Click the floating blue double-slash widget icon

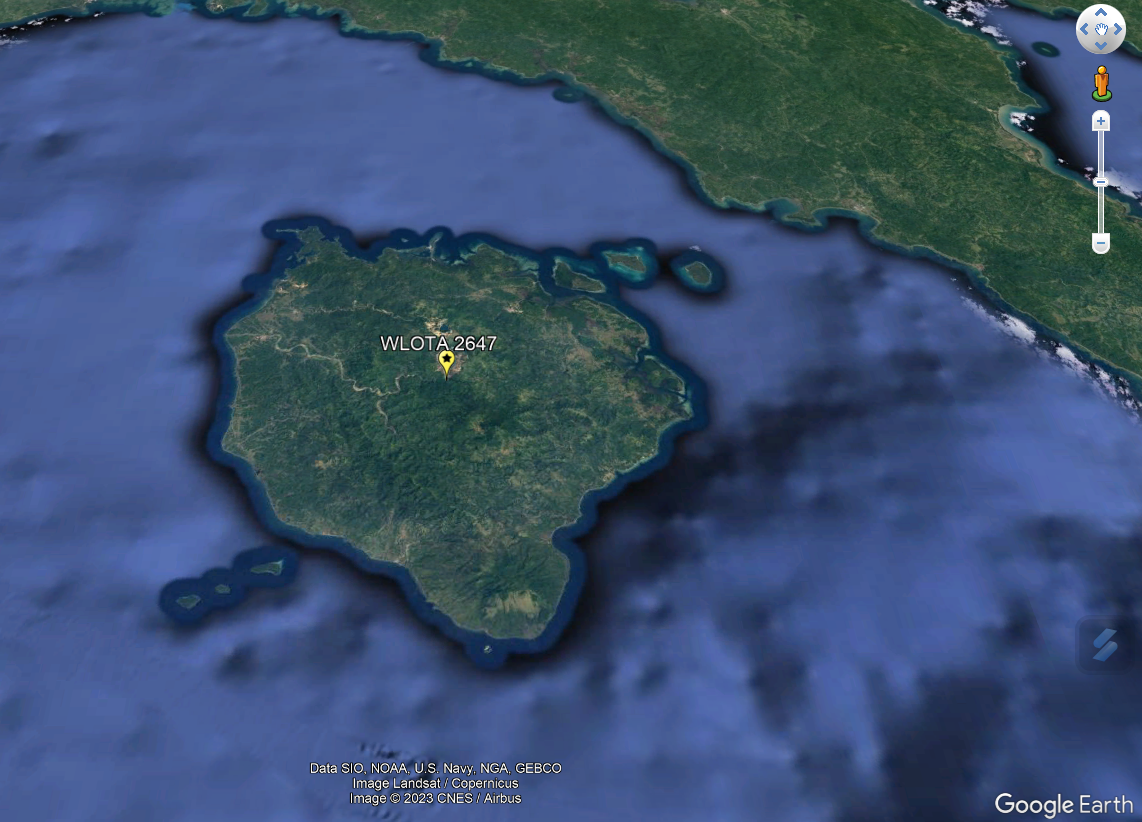[x=1103, y=645]
